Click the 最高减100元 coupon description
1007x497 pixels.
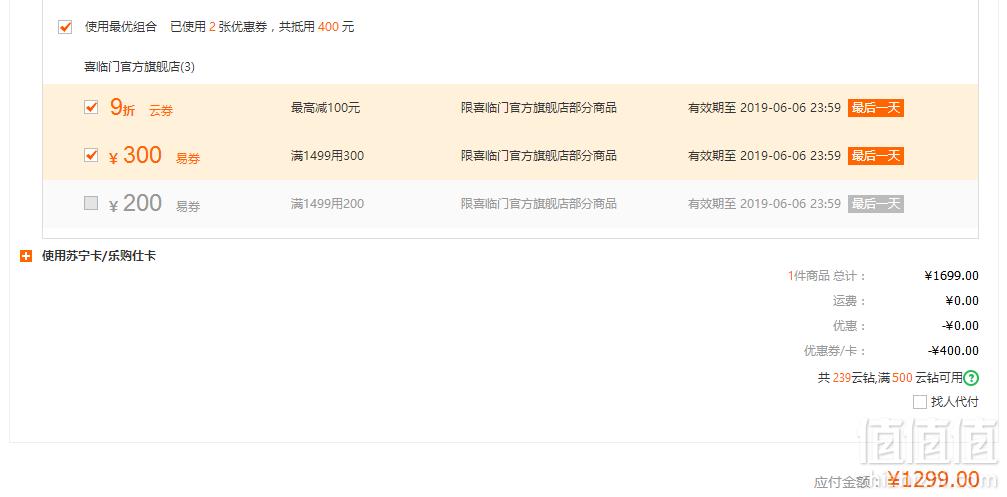pyautogui.click(x=326, y=108)
